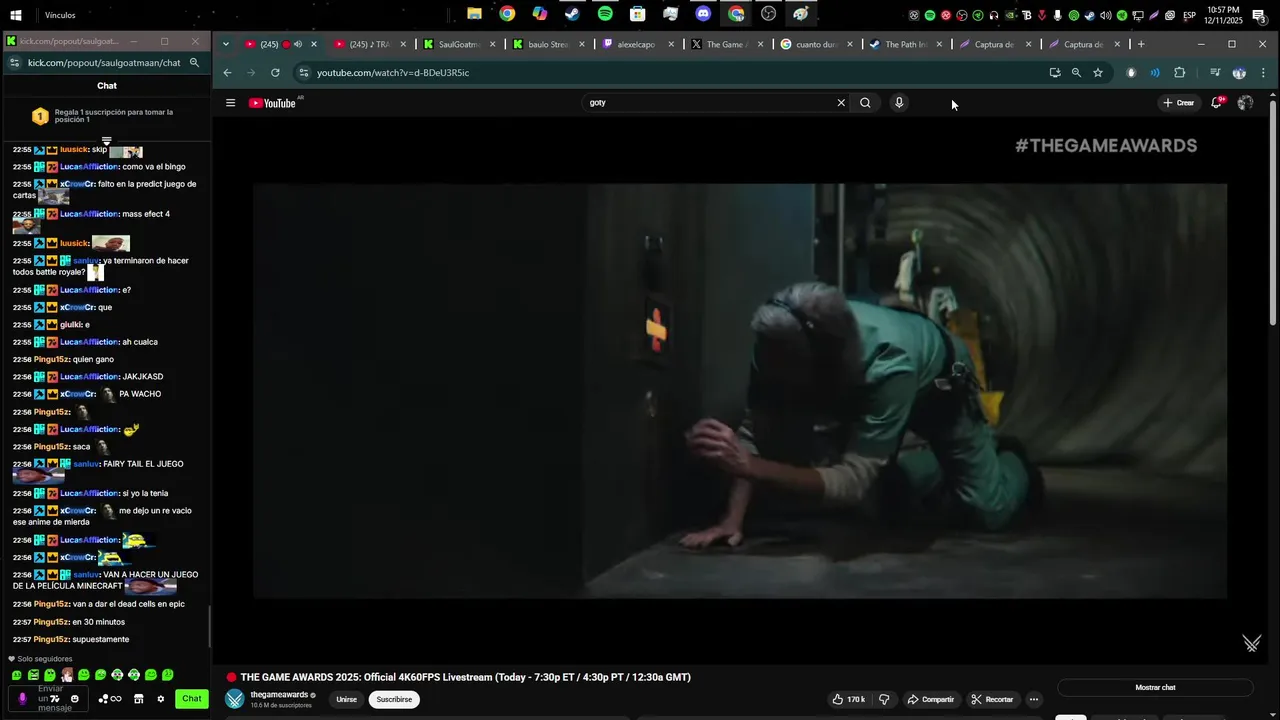Switch to The Path Into Steam tab

(x=907, y=44)
